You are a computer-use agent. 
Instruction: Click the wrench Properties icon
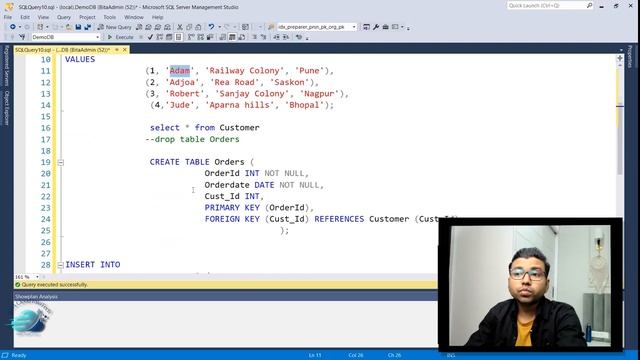click(x=376, y=27)
